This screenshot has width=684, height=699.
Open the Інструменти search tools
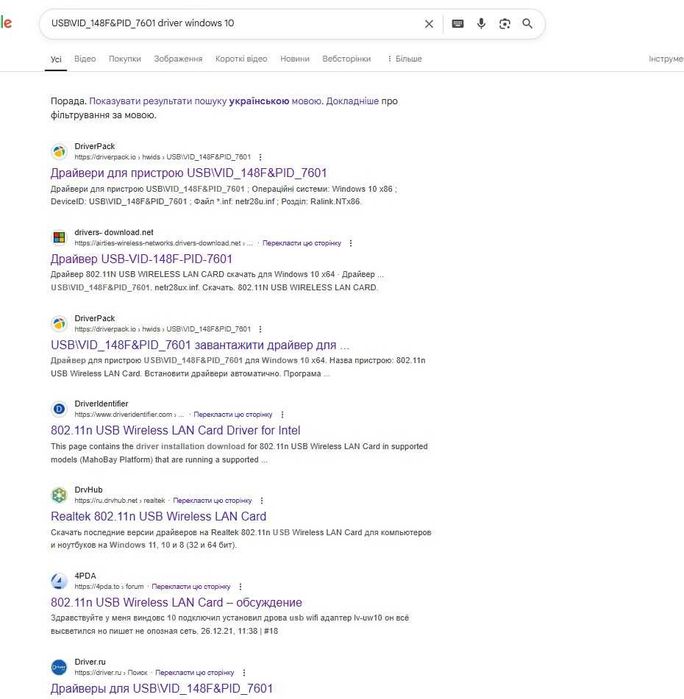[x=666, y=59]
